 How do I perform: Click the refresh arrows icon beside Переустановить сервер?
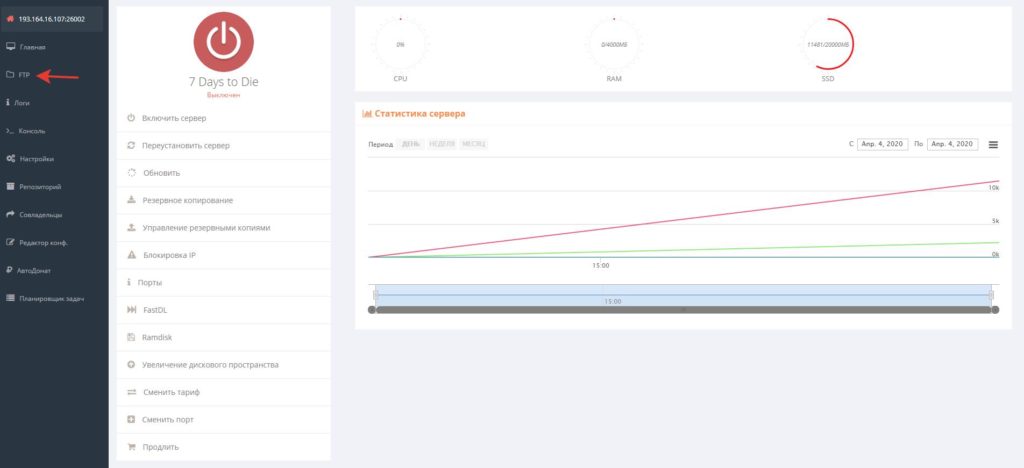131,146
